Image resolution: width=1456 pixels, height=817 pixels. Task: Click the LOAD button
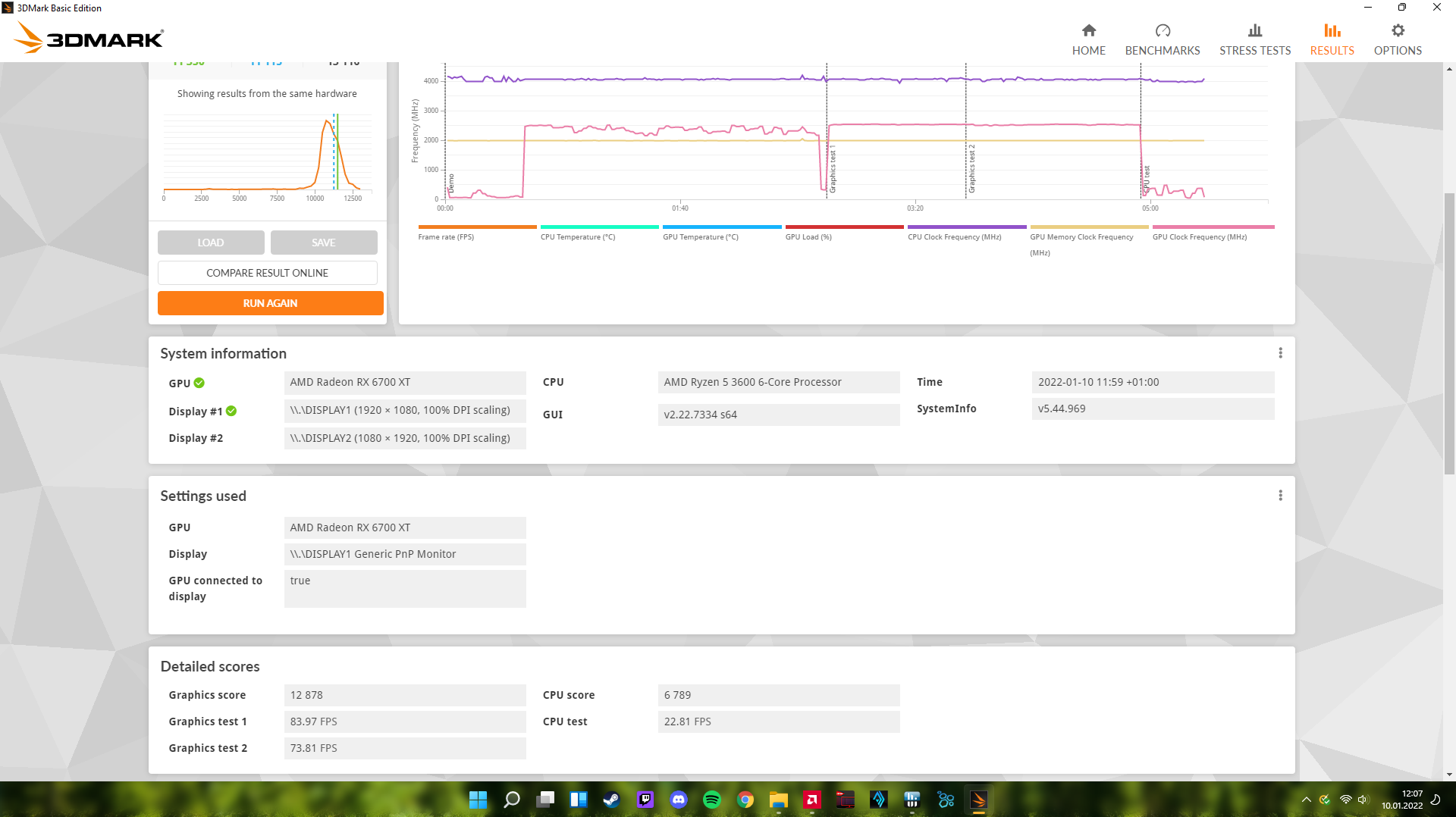click(x=211, y=243)
